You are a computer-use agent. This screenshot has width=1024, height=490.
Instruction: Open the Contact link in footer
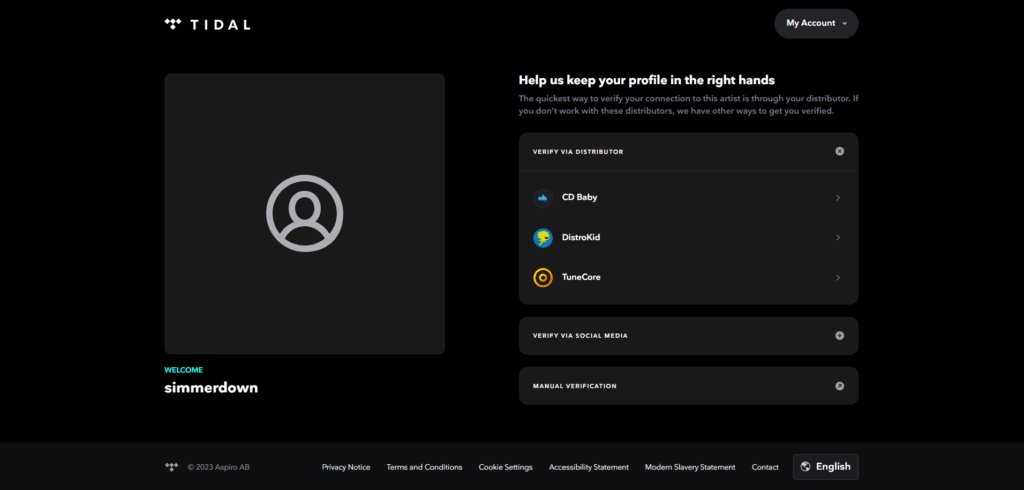765,467
